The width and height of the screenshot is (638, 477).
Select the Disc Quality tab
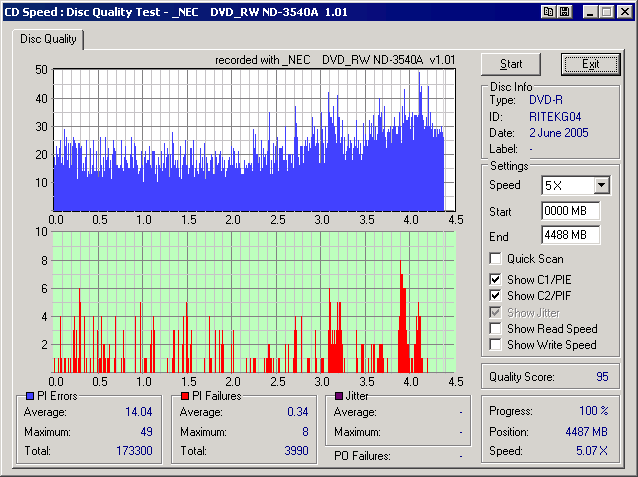point(49,39)
